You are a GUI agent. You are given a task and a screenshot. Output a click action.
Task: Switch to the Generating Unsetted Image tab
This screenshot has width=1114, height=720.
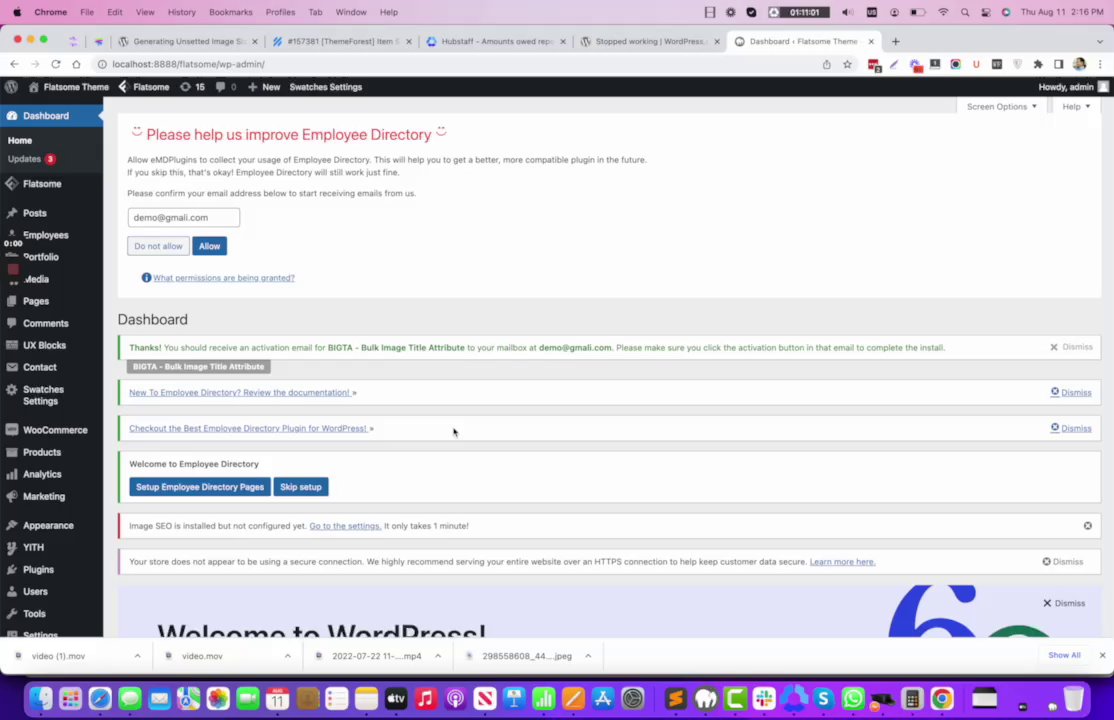click(188, 41)
